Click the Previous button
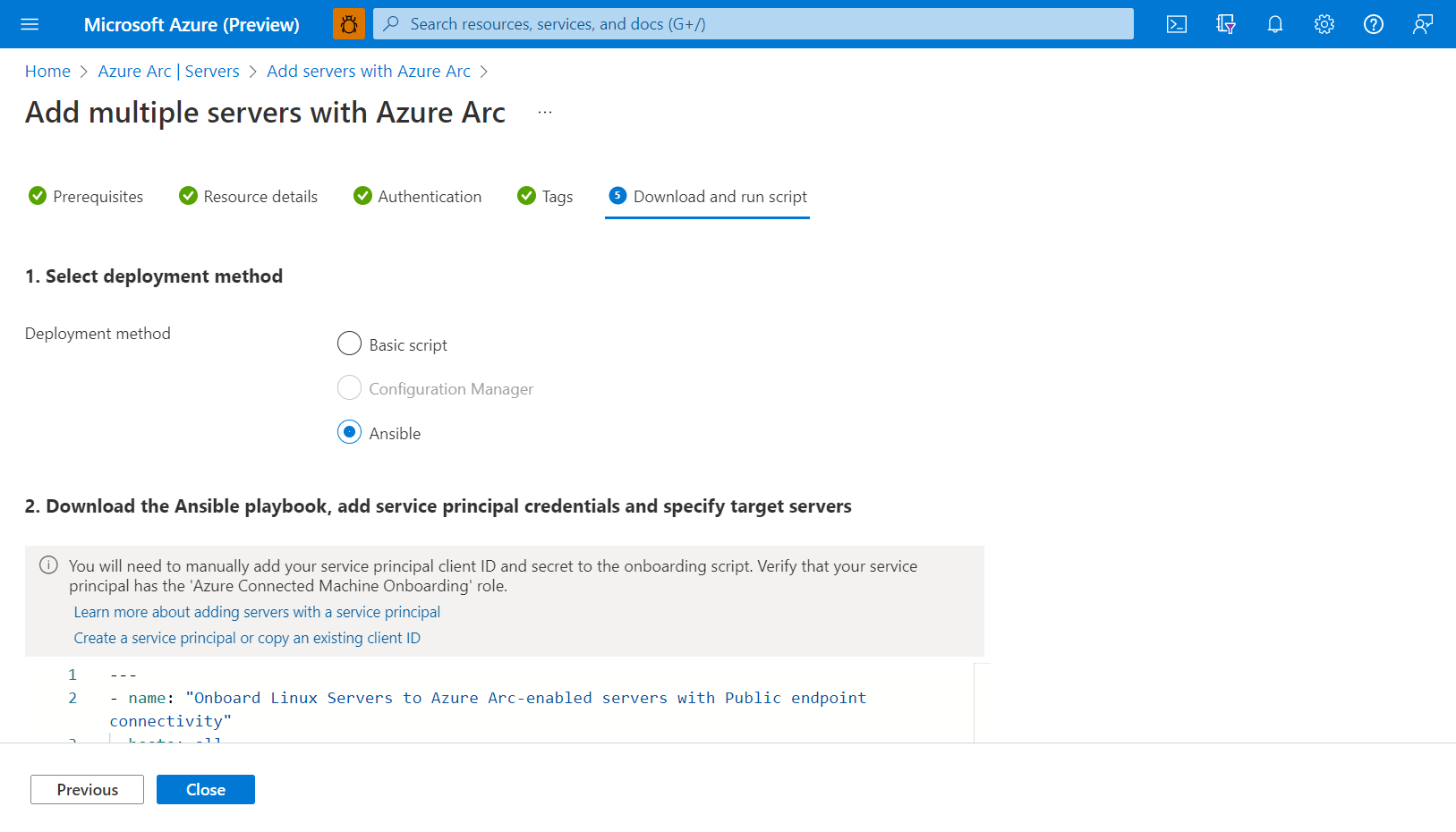Viewport: 1456px width, 832px height. [x=87, y=790]
